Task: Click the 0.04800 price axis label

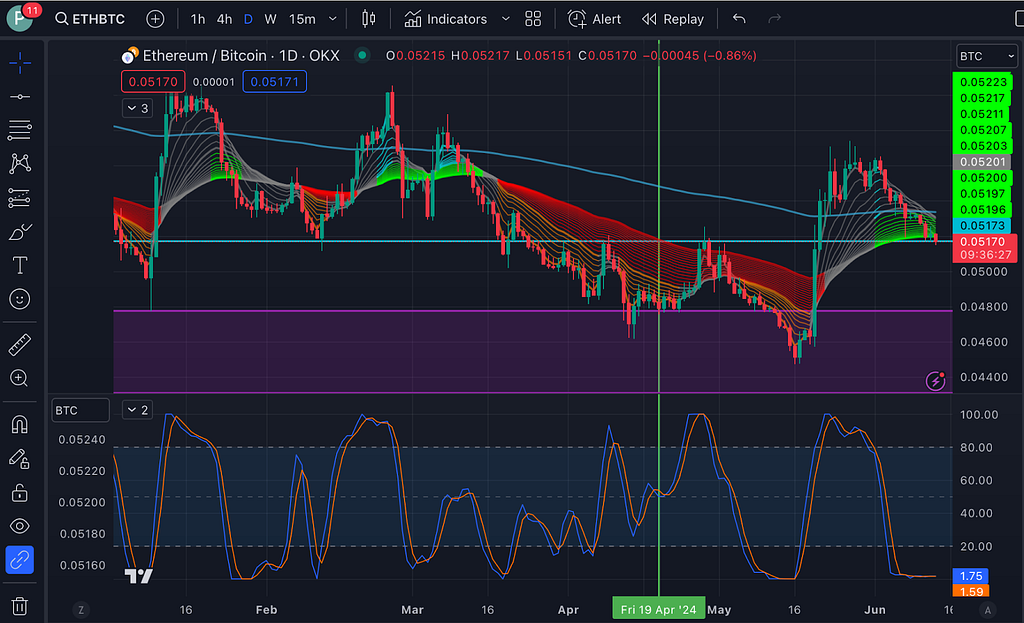Action: pos(984,307)
